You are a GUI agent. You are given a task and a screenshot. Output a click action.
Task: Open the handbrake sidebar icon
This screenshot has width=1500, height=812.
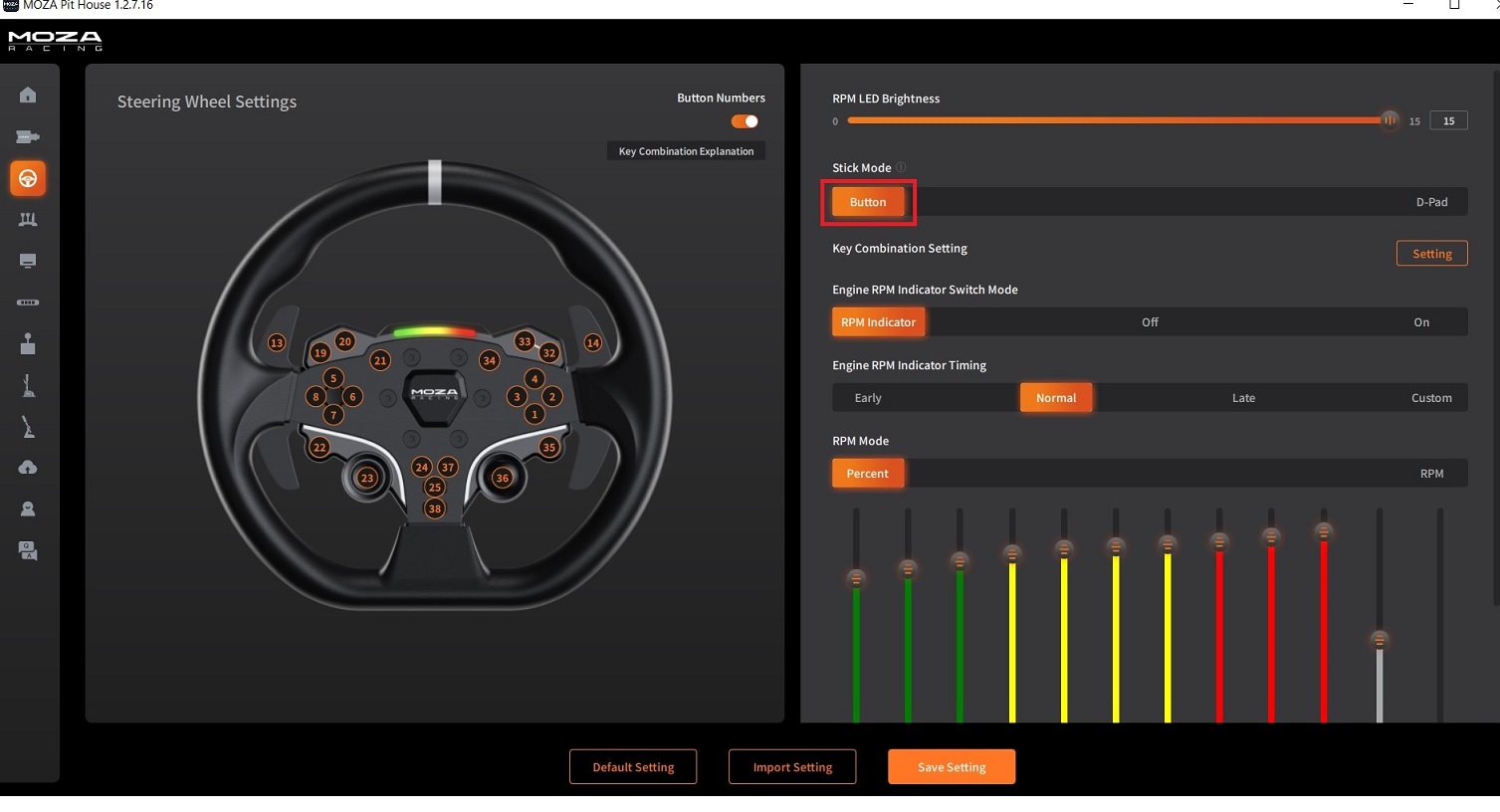[28, 427]
